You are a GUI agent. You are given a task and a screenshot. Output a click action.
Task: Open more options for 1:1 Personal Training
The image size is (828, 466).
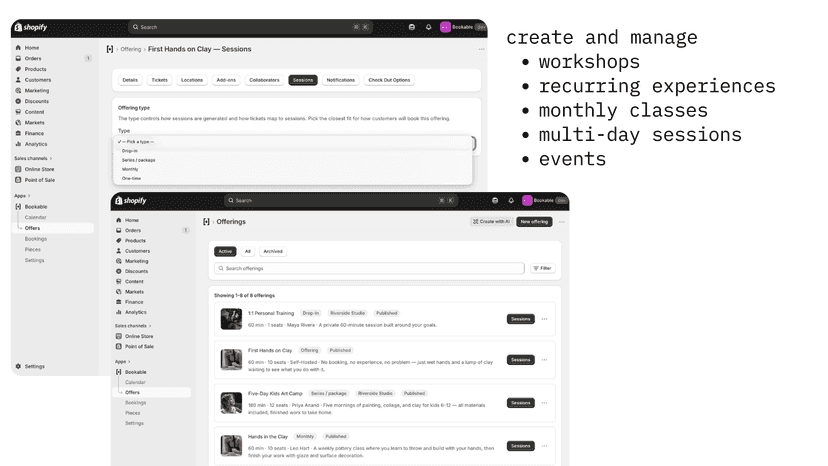pos(544,319)
